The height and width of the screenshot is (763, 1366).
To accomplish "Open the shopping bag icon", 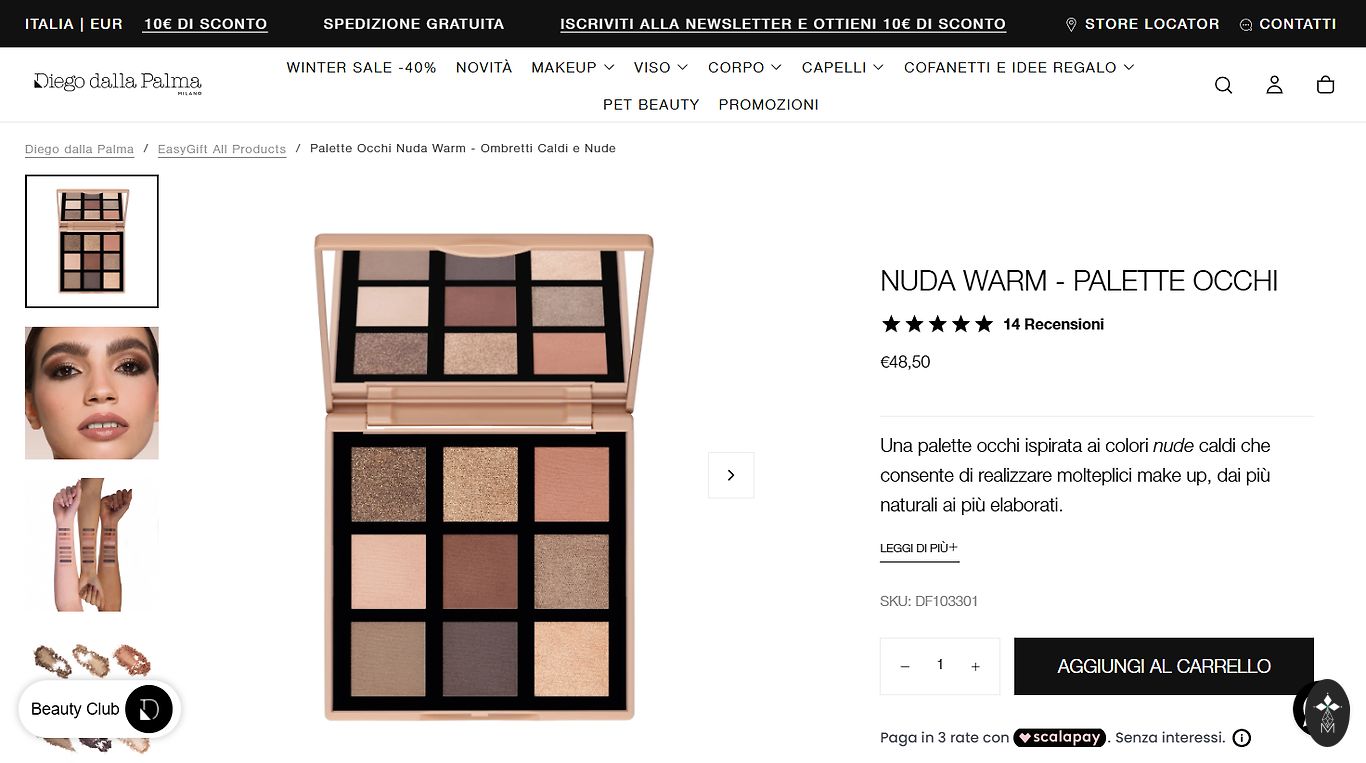I will point(1325,85).
